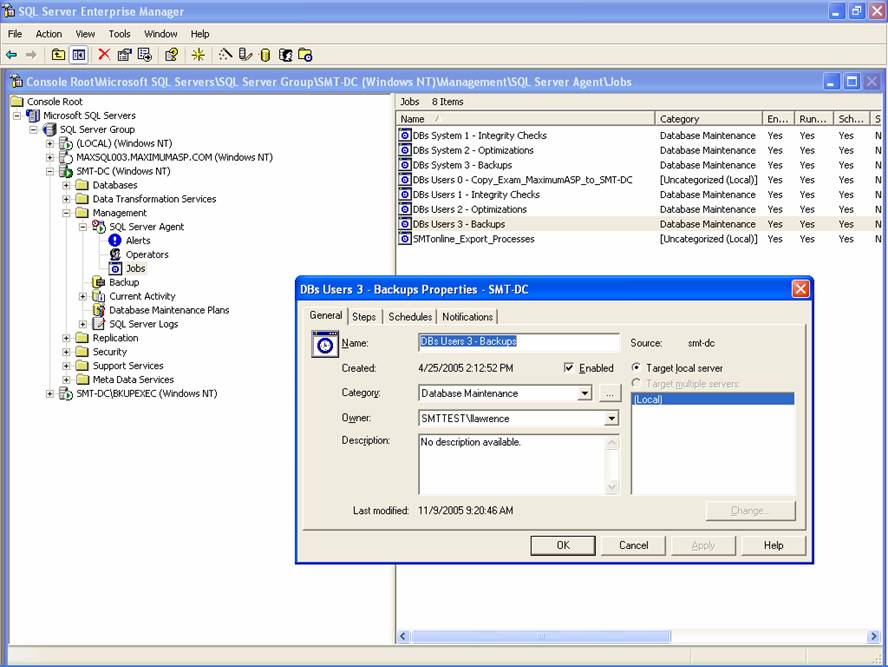The height and width of the screenshot is (667, 888).
Task: Expand the (LOCAL) (Windows NT) server node
Action: [x=50, y=143]
